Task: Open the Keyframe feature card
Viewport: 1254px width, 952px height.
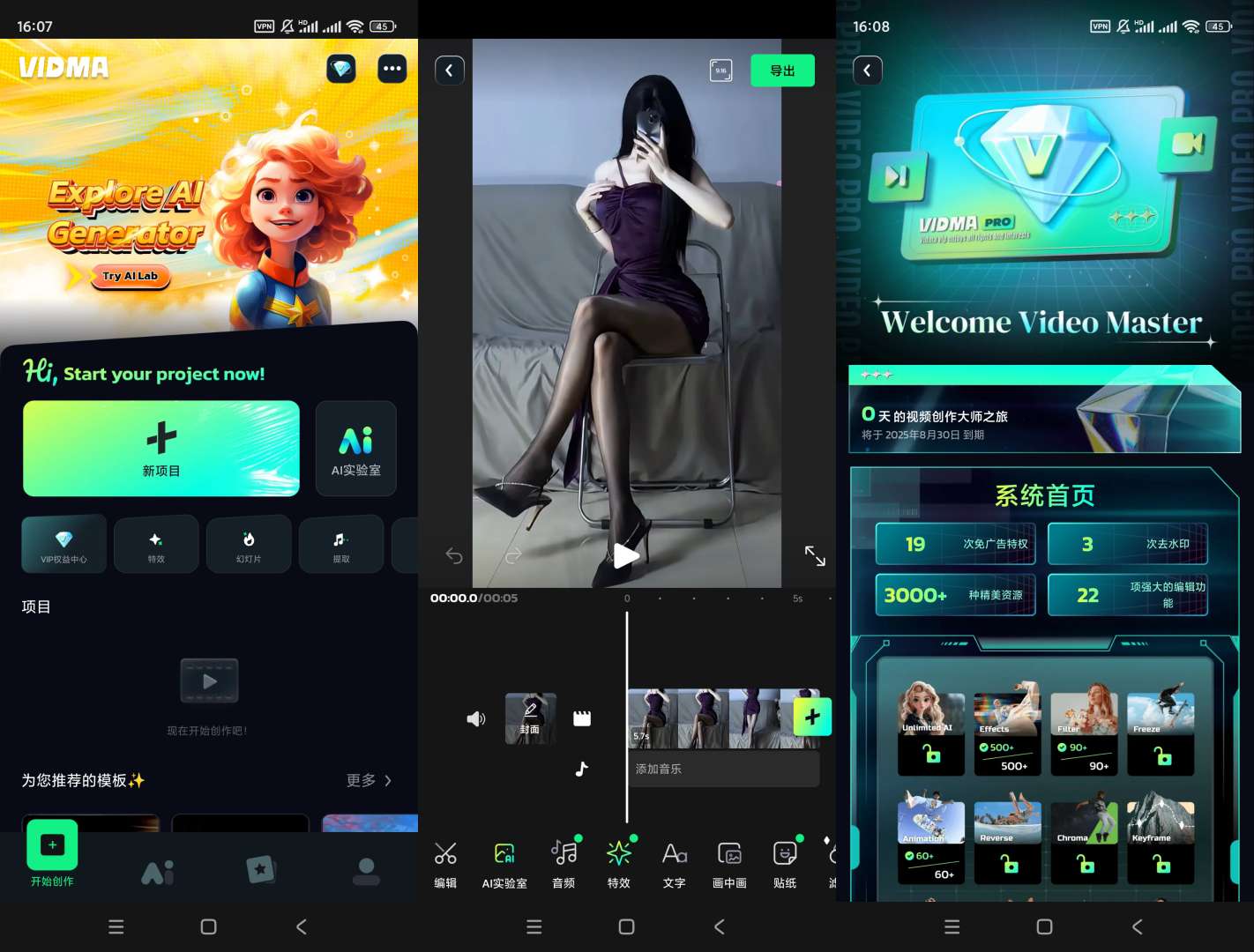Action: pos(1161,838)
